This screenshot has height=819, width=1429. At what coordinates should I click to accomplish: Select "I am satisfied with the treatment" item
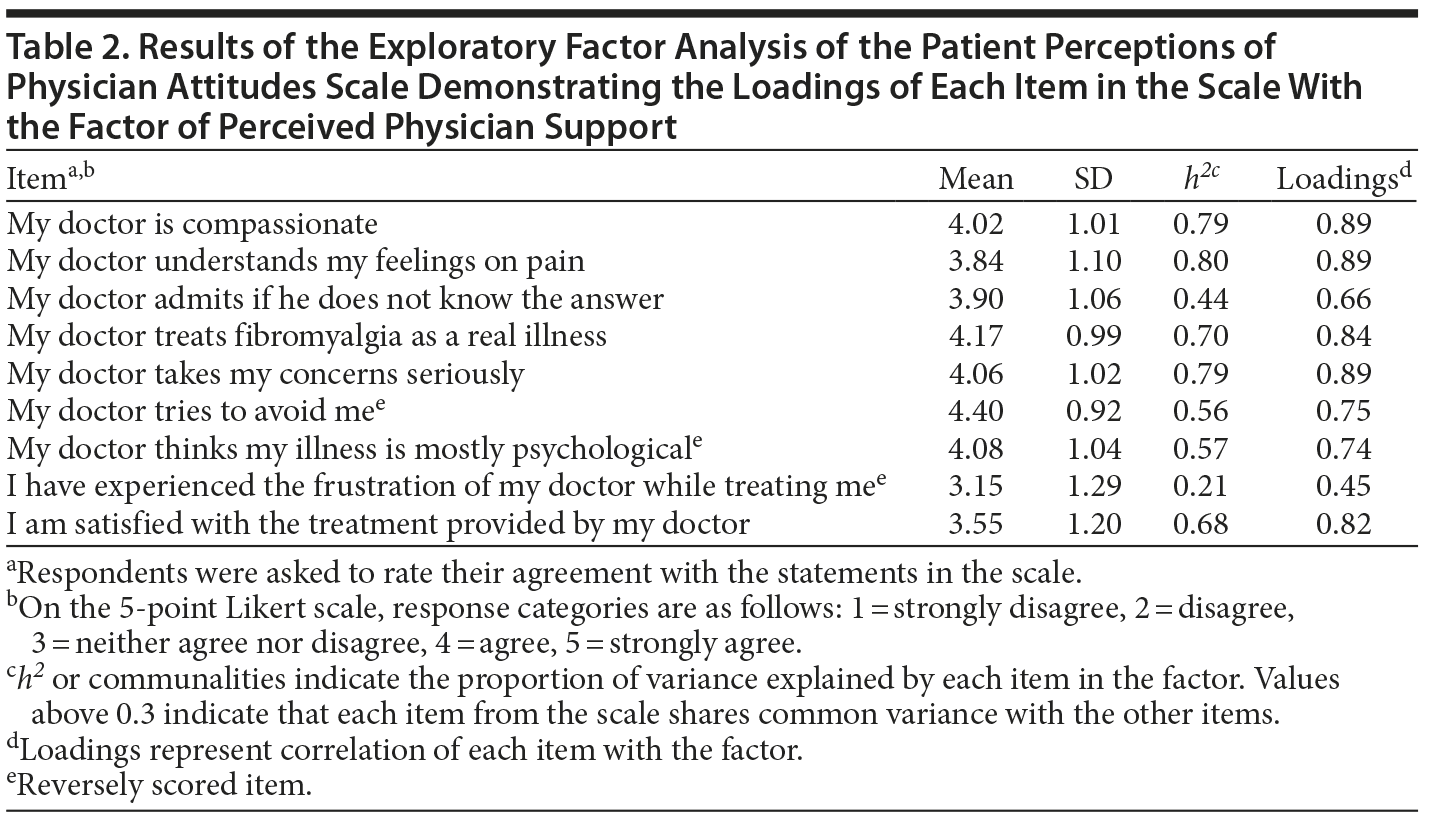[x=378, y=523]
